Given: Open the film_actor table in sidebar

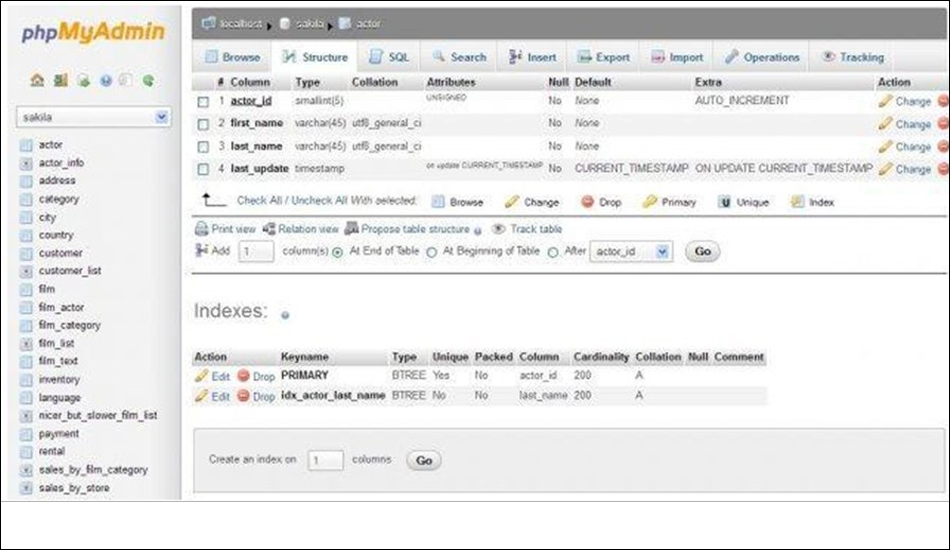Looking at the screenshot, I should 61,307.
